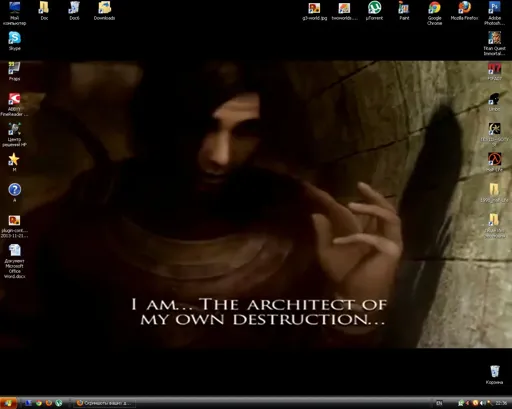
Task: Open the folder shortcut below 1998_Half-Life
Action: coord(494,226)
